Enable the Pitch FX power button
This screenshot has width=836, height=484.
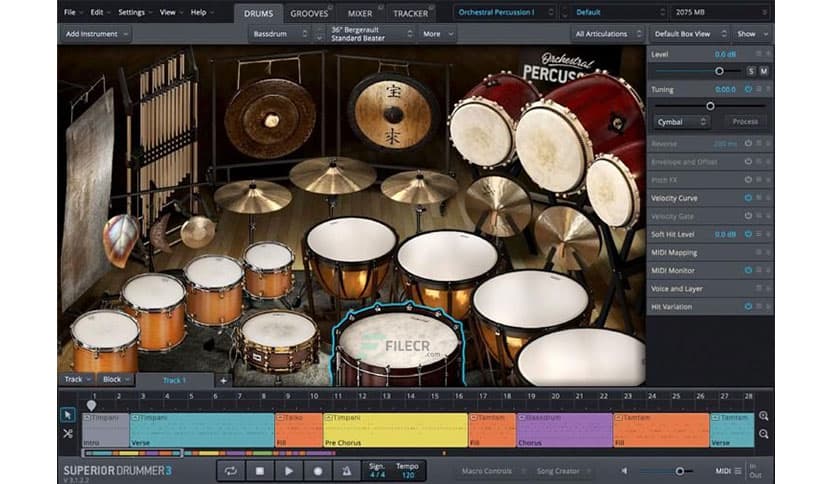coord(748,180)
